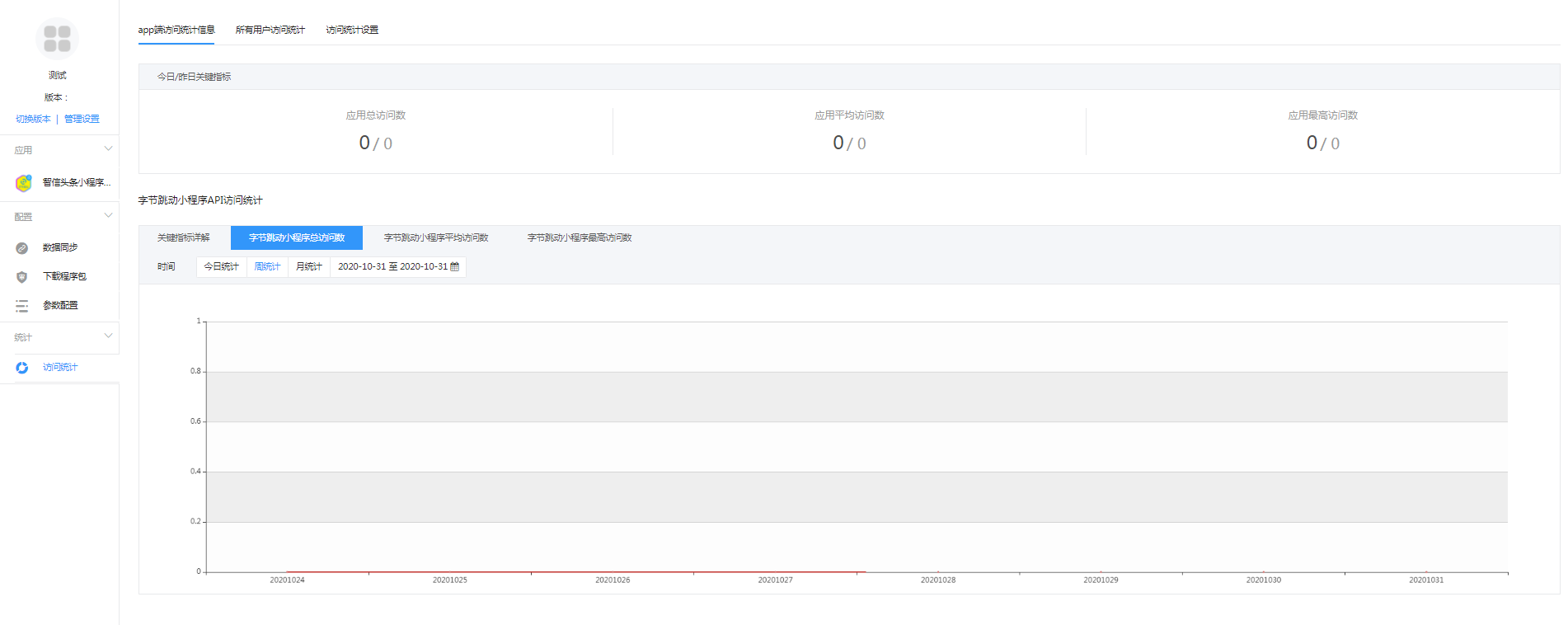Click the 字节跳动小程序API访问统计 heading

click(x=200, y=200)
